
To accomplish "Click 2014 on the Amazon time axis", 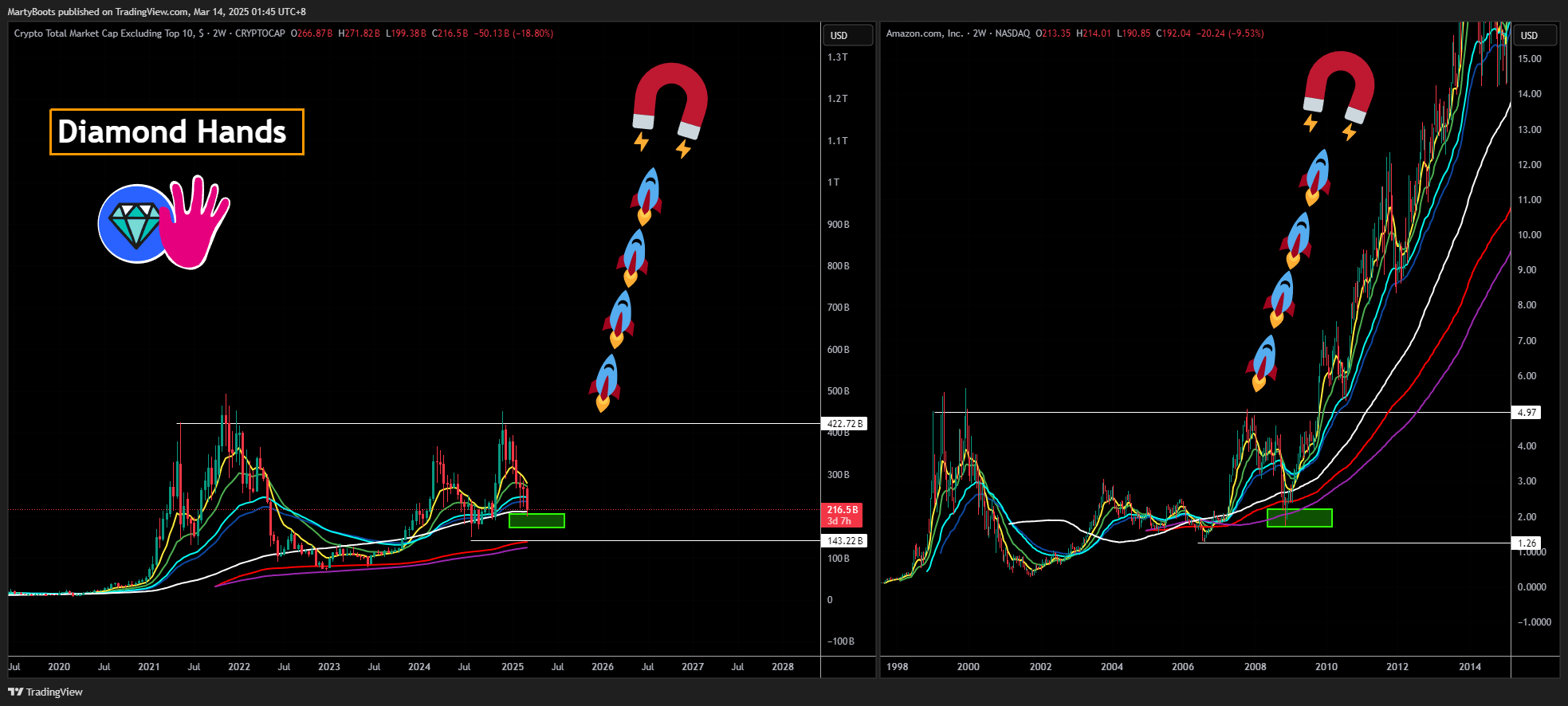I will (x=1470, y=667).
